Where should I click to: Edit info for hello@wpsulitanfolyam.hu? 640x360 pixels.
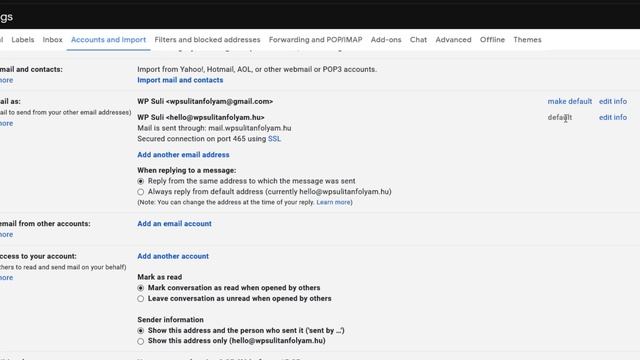click(x=613, y=117)
